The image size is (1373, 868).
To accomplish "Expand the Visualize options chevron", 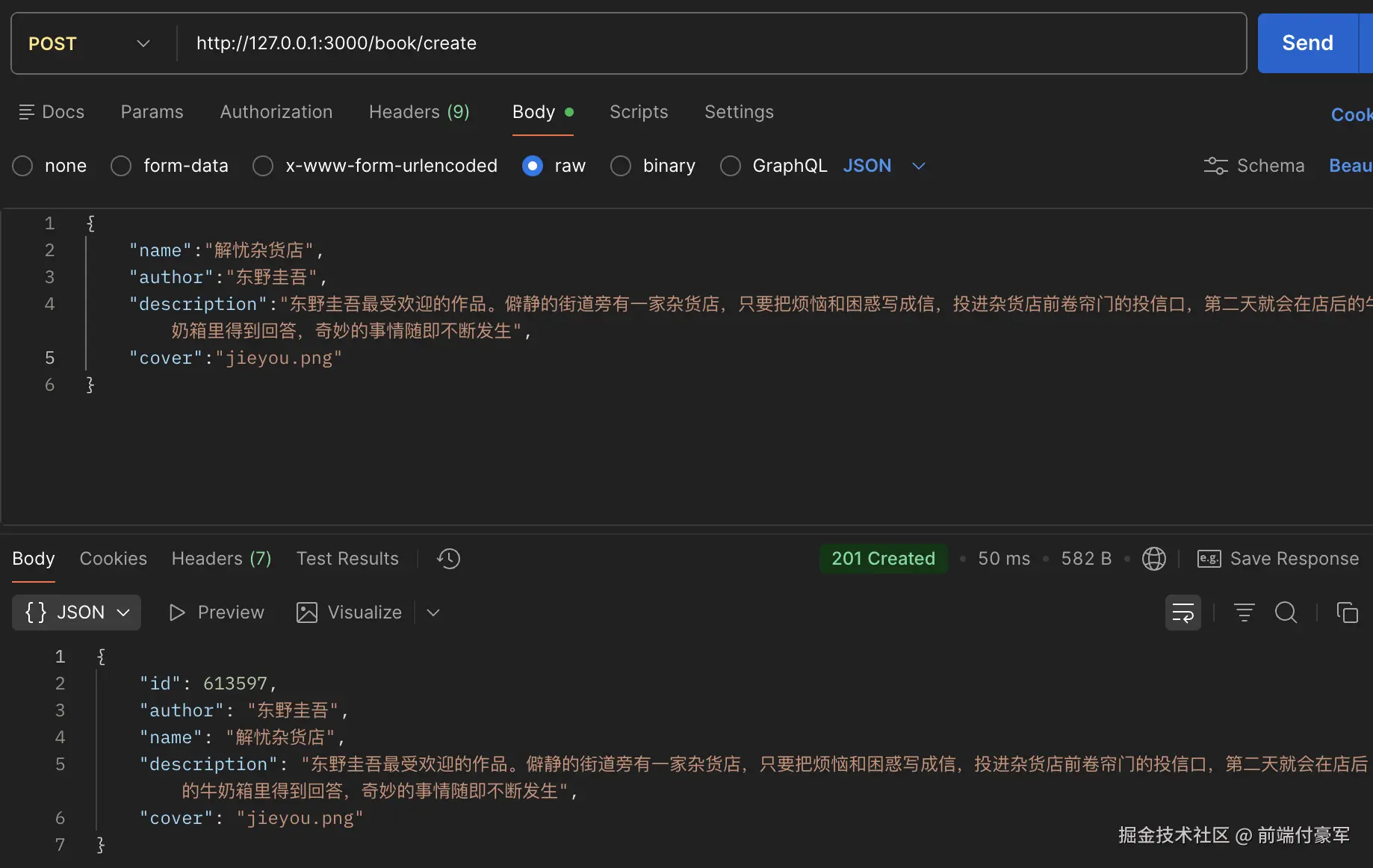I will click(433, 613).
